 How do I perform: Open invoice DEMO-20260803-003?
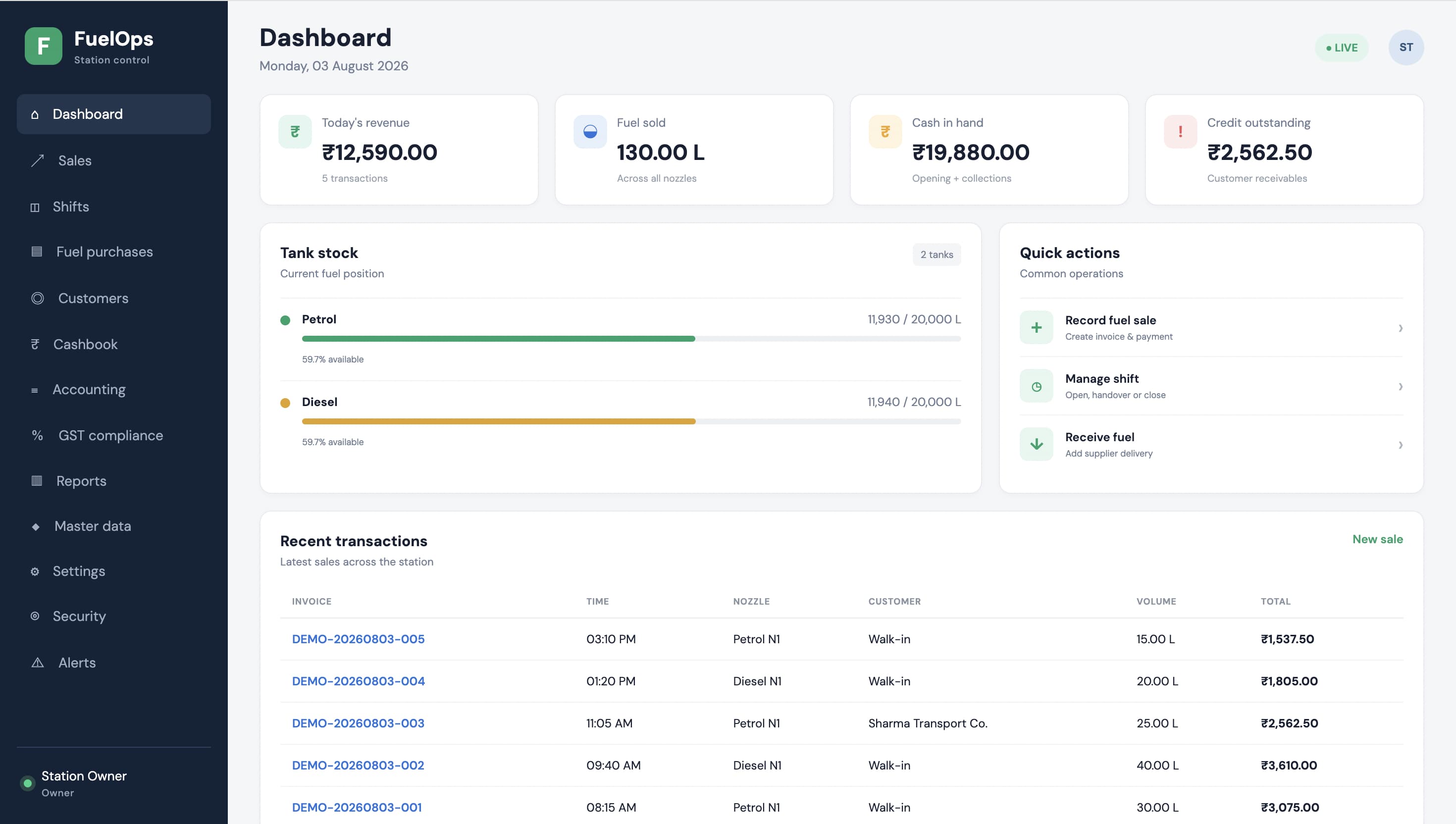[358, 723]
